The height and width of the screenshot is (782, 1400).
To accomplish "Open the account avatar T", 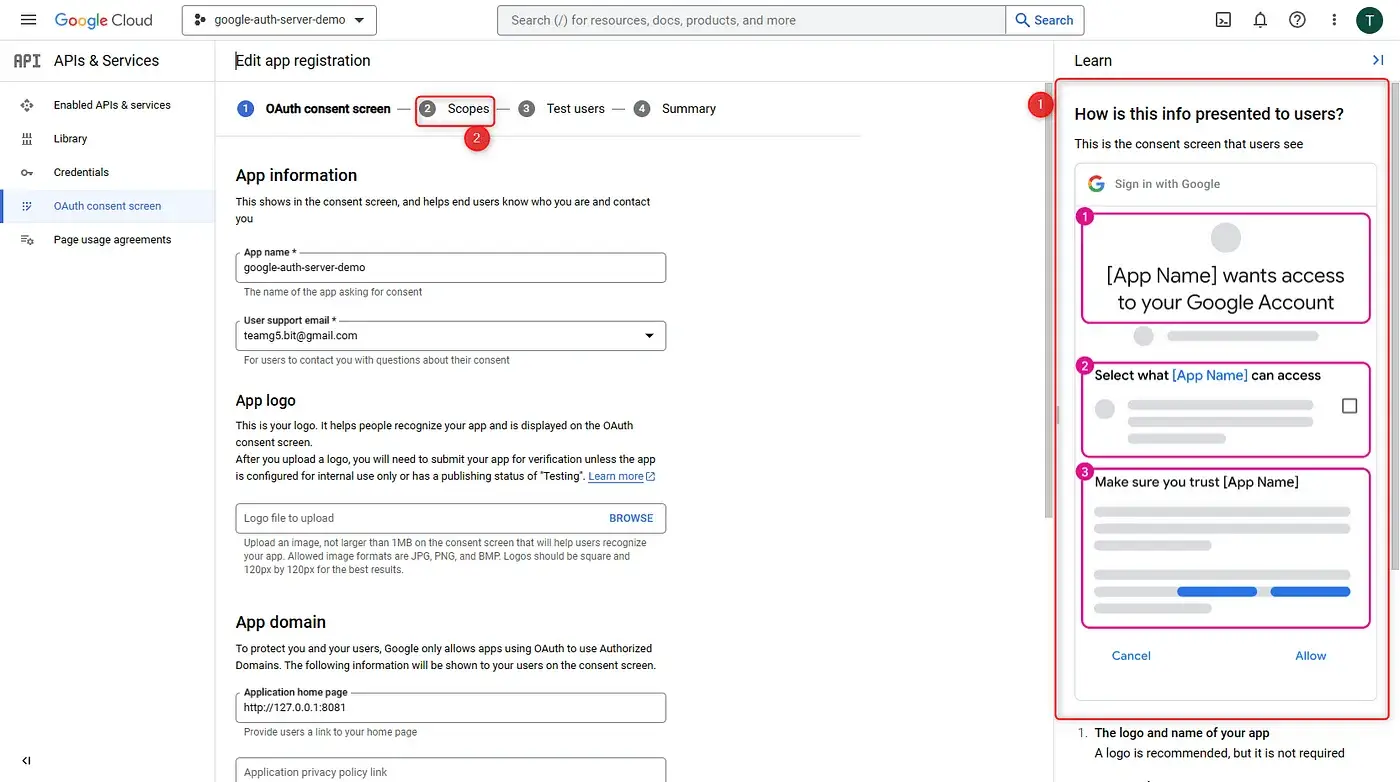I will pos(1369,20).
